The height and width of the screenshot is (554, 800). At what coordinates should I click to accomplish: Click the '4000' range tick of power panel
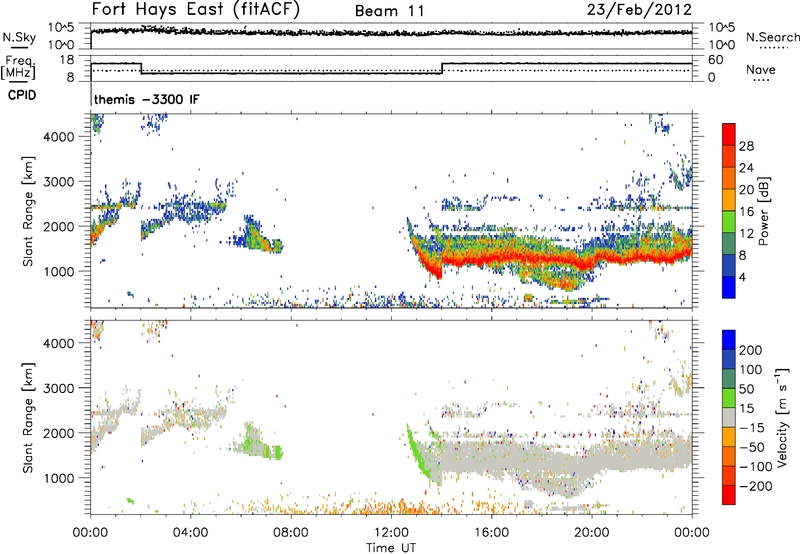[58, 137]
